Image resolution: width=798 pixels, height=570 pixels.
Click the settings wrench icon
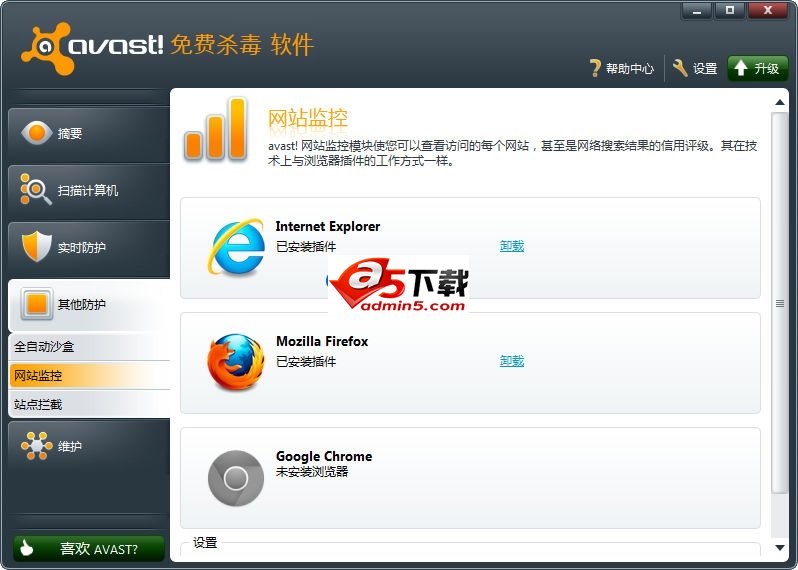pyautogui.click(x=680, y=68)
